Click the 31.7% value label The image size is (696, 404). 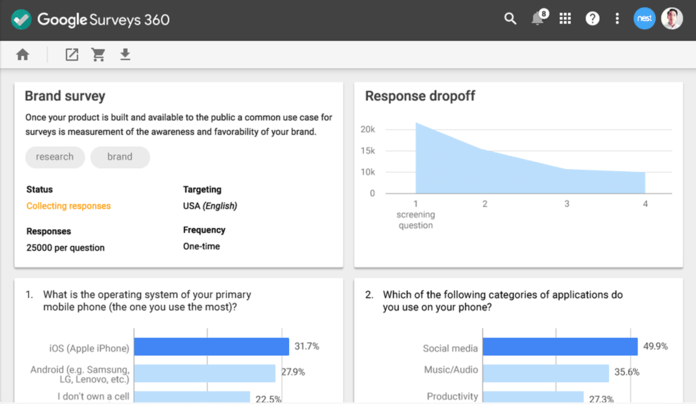[x=307, y=346]
